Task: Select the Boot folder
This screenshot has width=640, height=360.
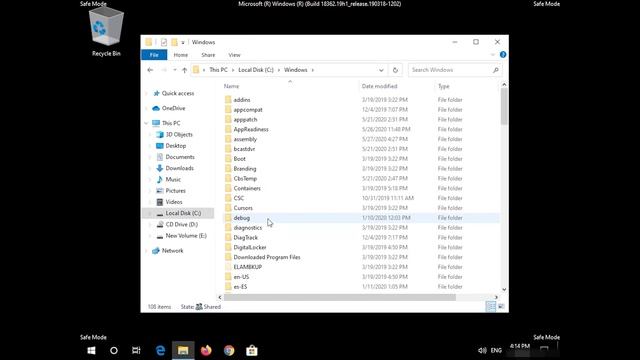Action: pos(240,159)
